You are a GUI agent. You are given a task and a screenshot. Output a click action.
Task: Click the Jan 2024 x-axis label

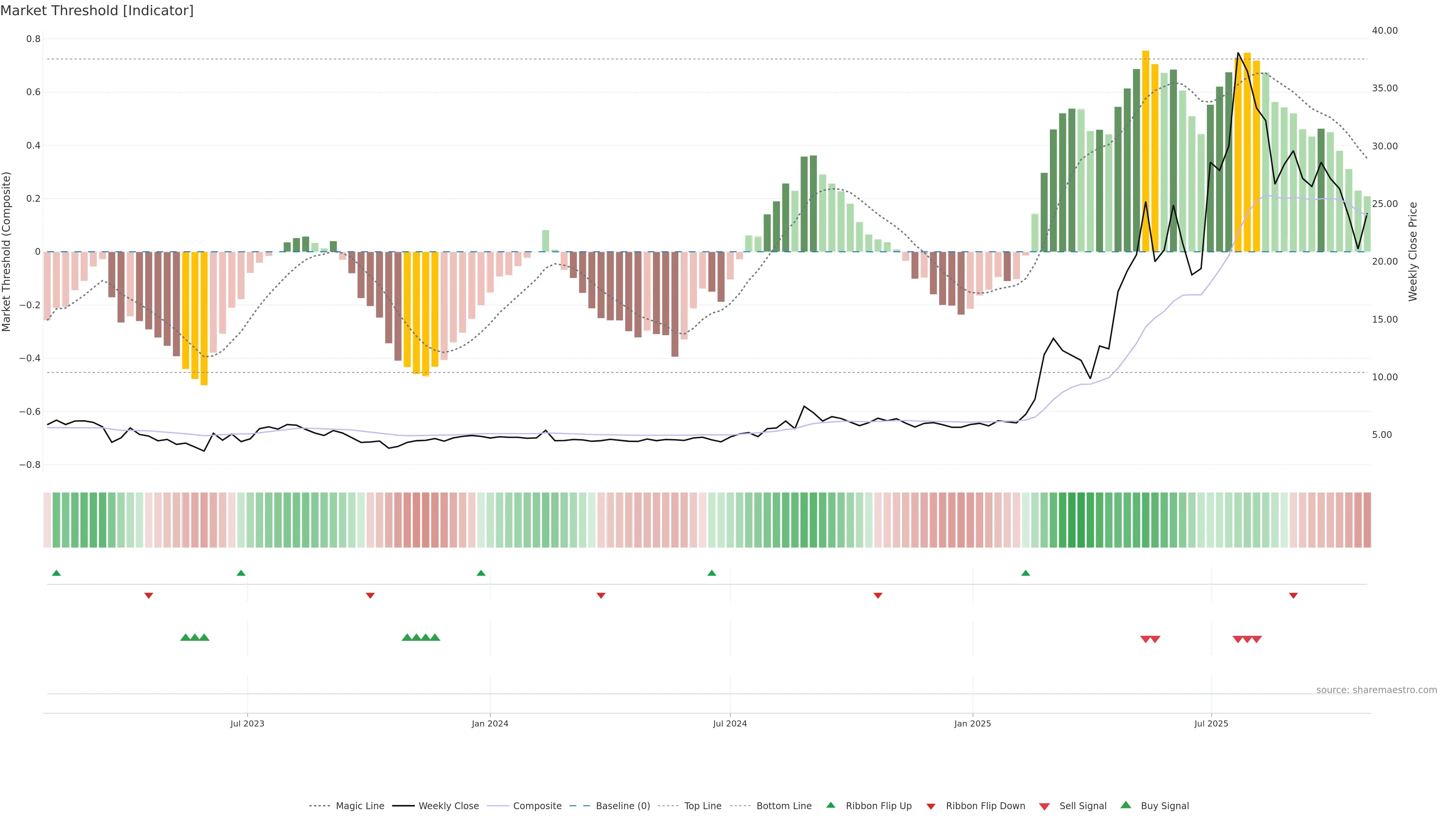click(x=490, y=723)
